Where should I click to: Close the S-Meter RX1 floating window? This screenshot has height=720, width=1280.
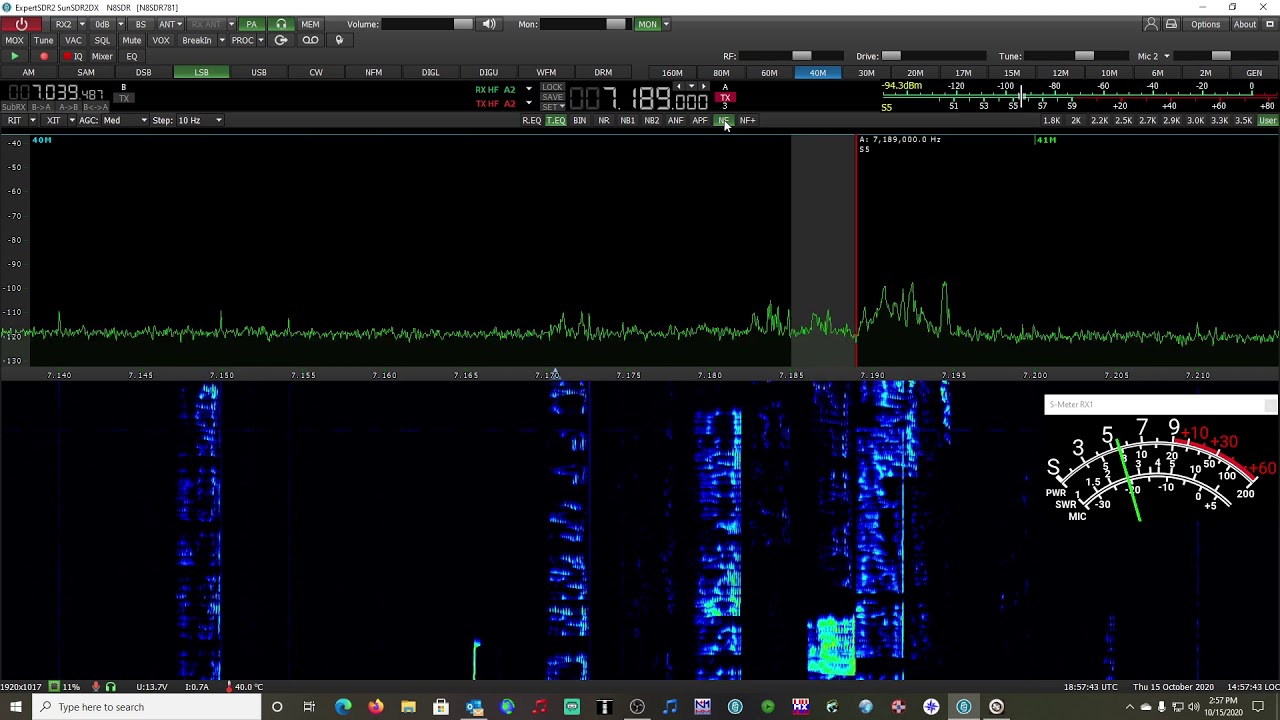[1270, 404]
